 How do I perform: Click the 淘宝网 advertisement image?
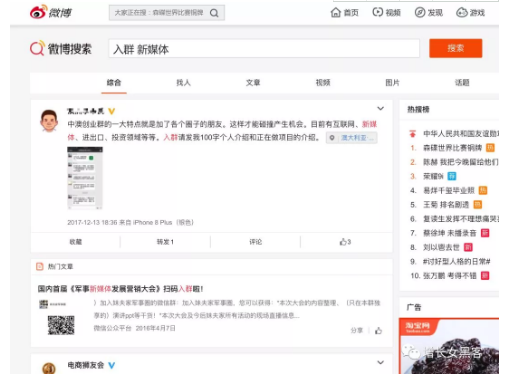(x=449, y=346)
